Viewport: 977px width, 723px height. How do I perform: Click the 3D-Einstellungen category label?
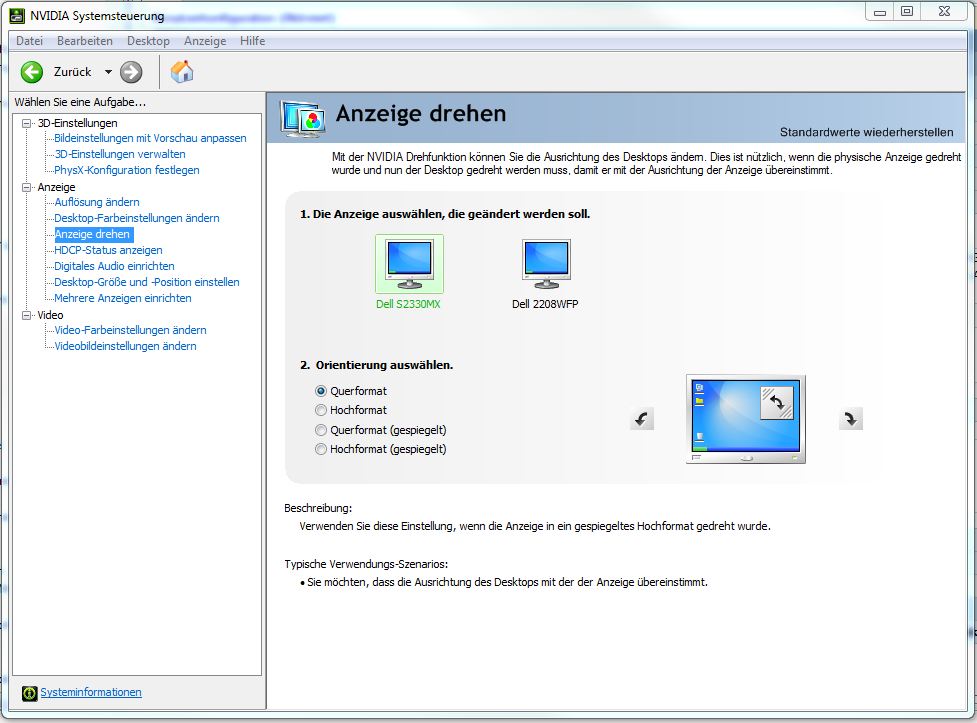[x=77, y=123]
